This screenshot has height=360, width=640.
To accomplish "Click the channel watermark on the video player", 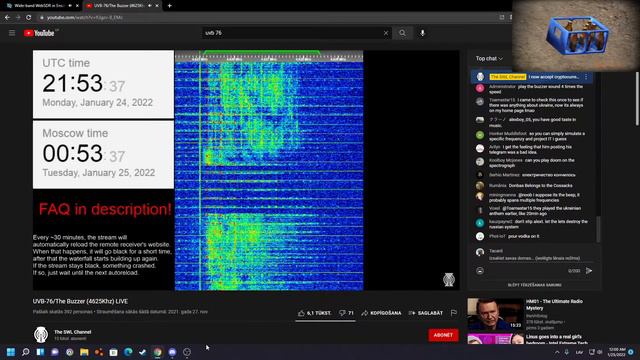I will point(449,280).
